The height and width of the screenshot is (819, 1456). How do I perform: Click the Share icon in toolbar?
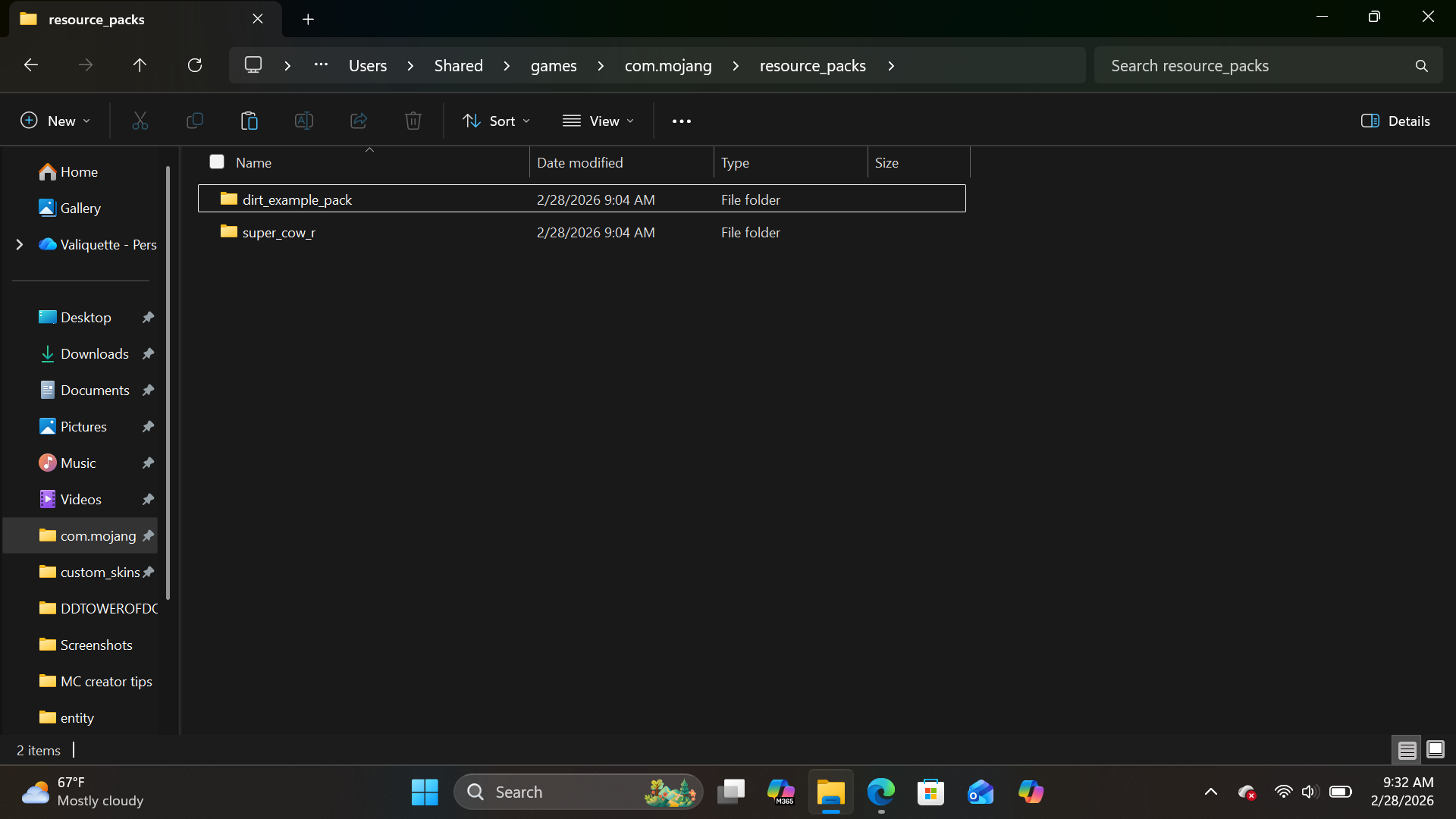(x=359, y=121)
